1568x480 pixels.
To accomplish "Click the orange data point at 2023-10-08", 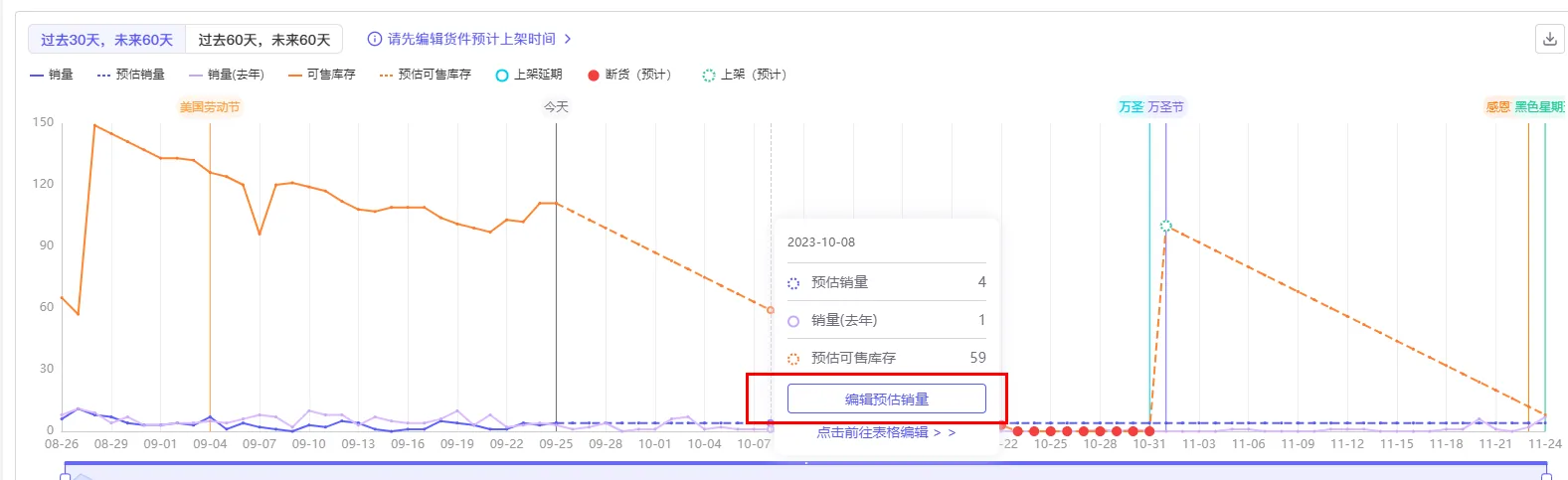I will pyautogui.click(x=771, y=310).
